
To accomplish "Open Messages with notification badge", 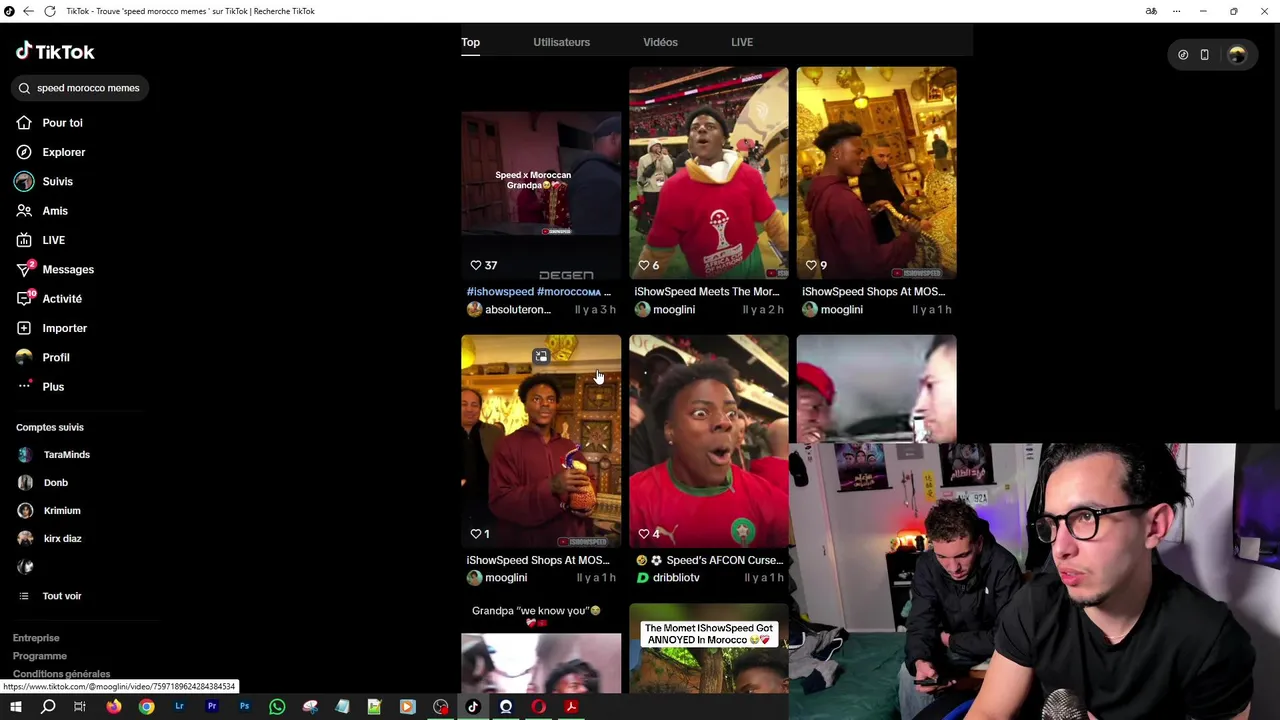I will point(55,269).
